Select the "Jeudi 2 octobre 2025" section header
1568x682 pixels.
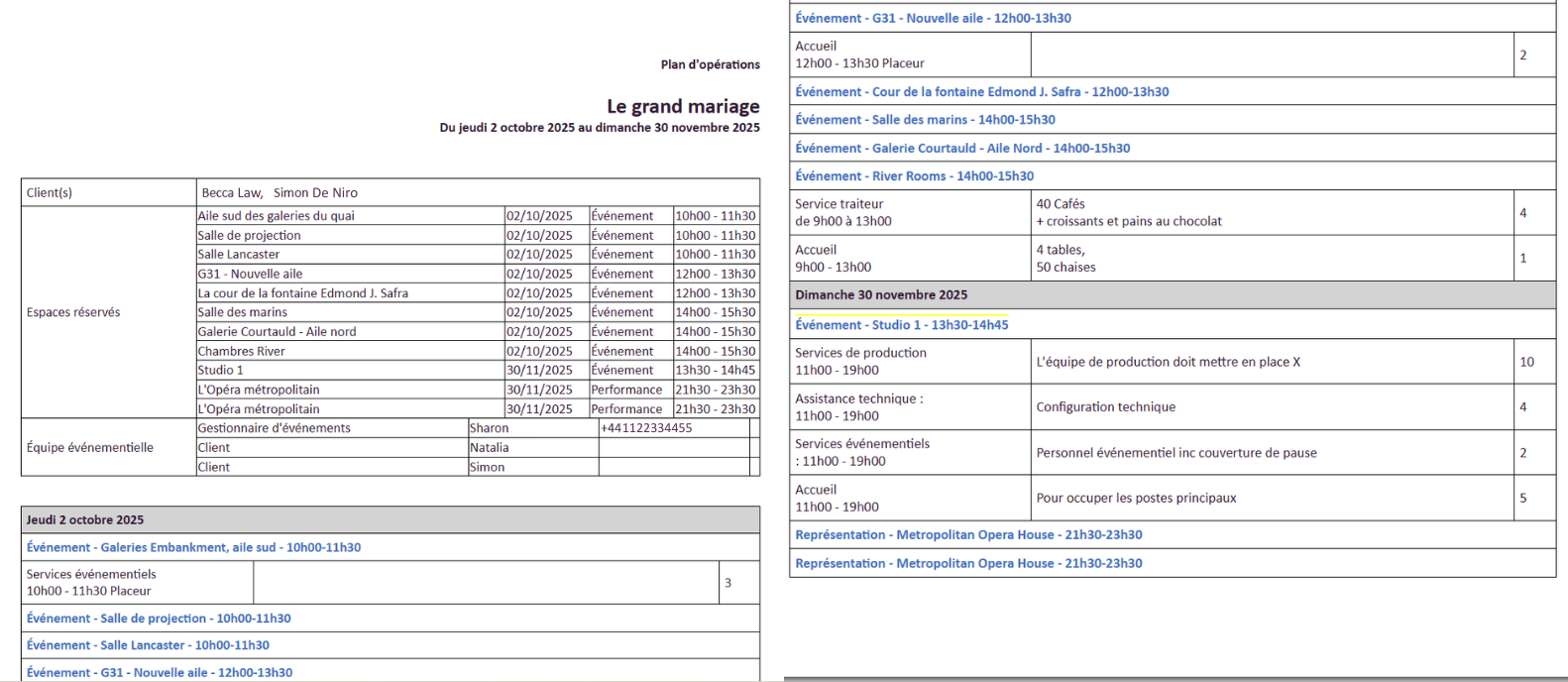85,520
